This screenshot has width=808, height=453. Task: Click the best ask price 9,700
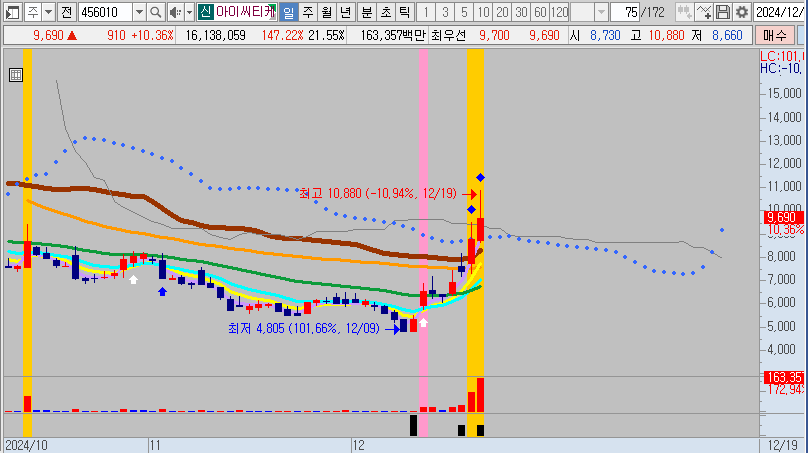tap(494, 36)
